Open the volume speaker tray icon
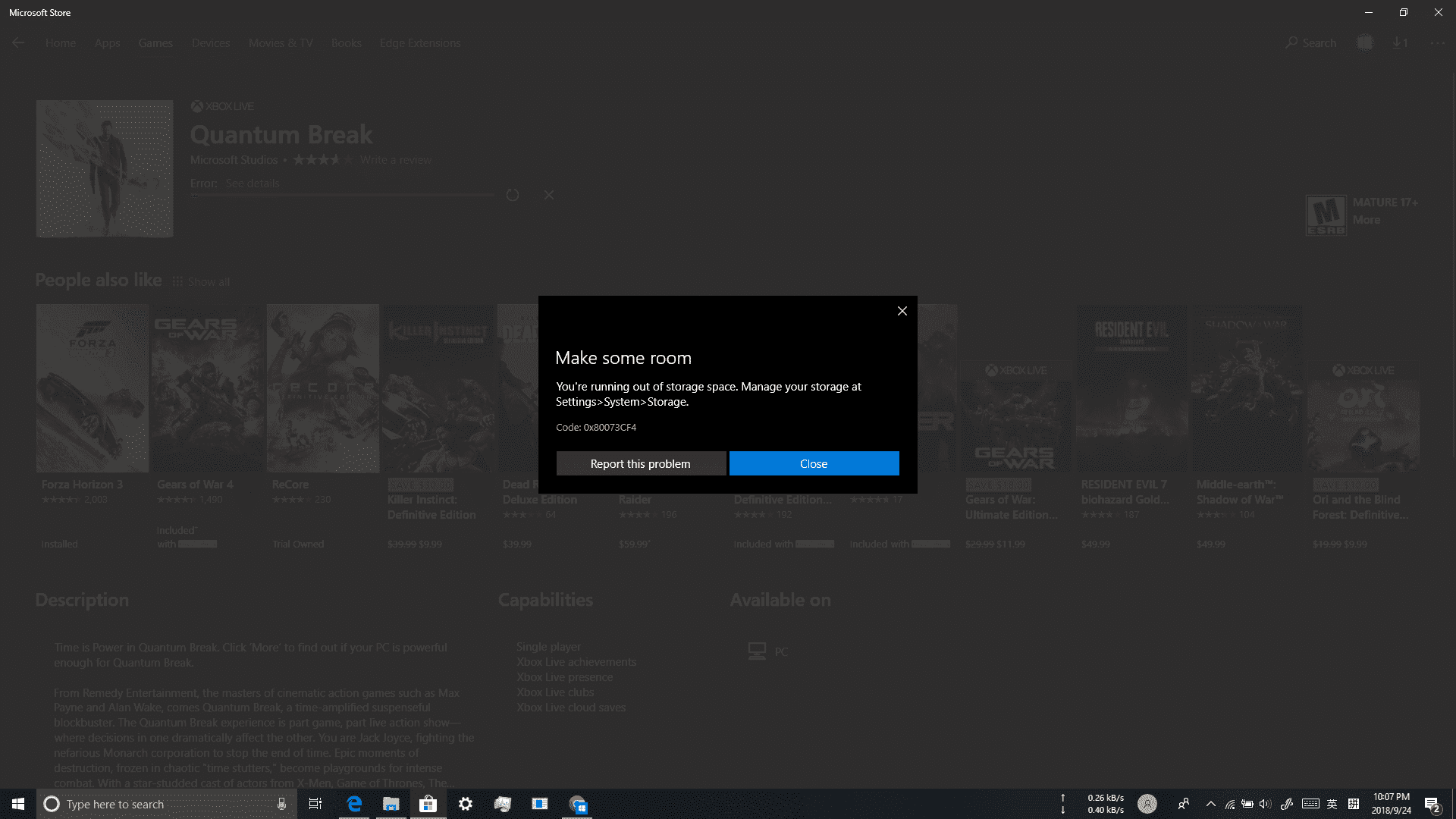 [x=1265, y=804]
